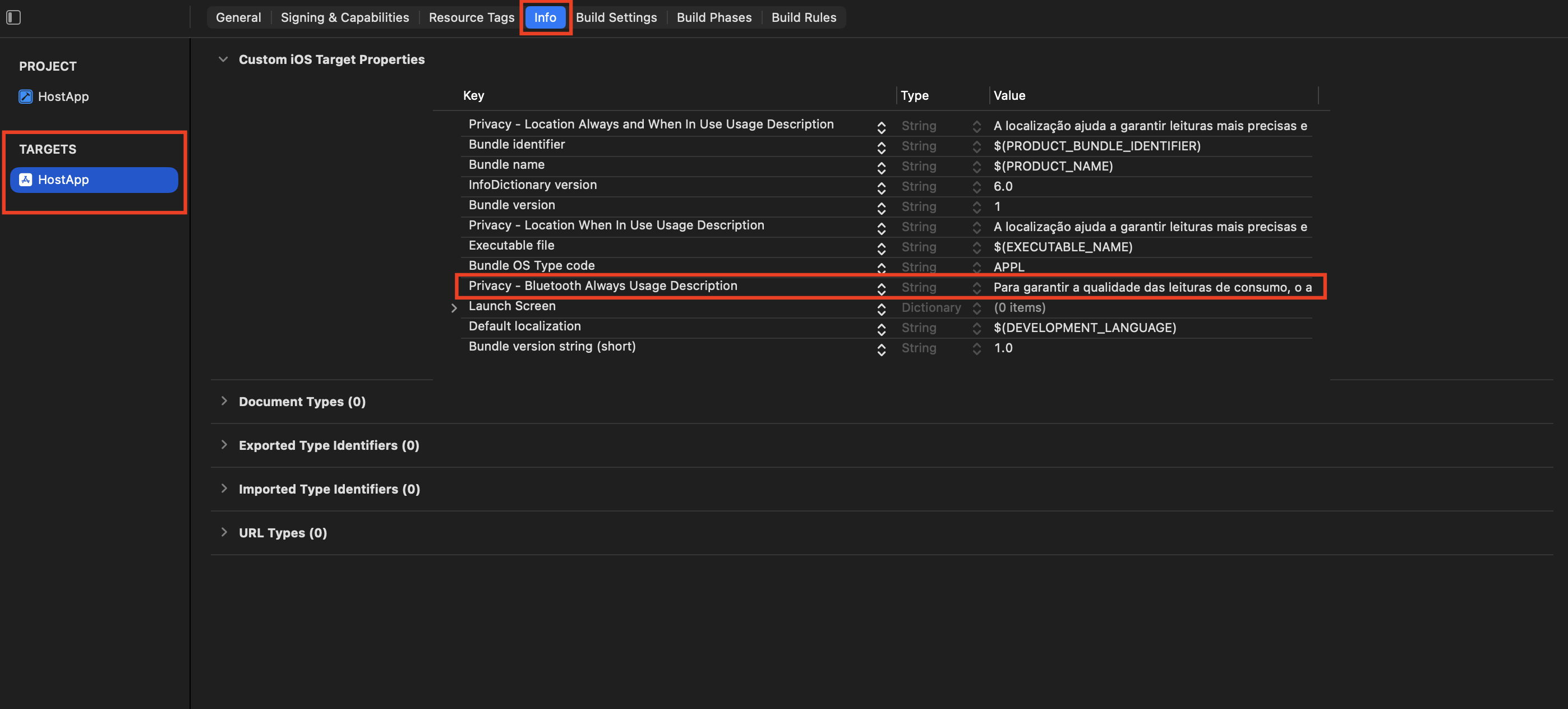Change type of Bundle version row
The image size is (1568, 709).
[x=976, y=208]
